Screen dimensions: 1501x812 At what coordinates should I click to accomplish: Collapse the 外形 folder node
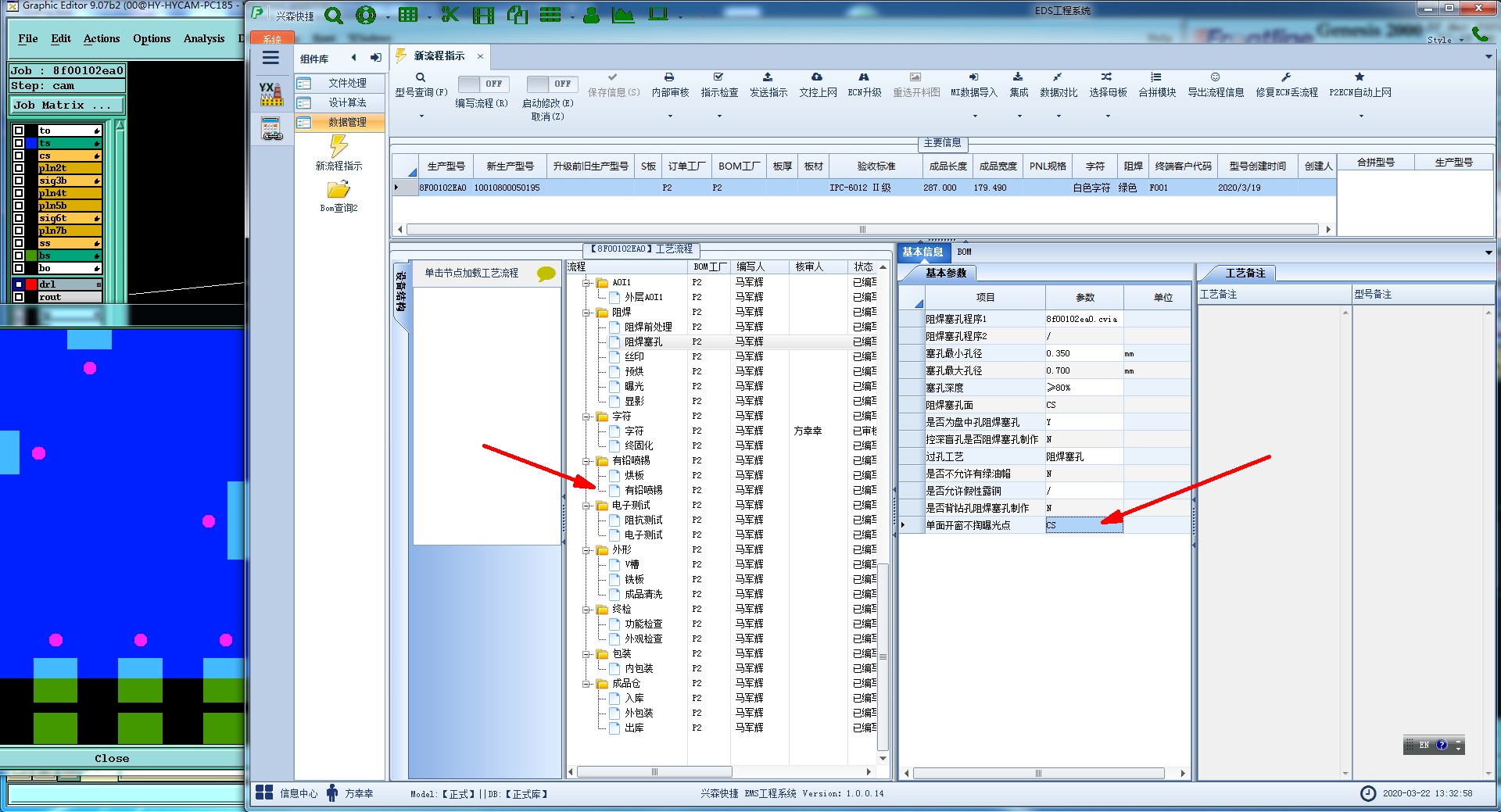click(586, 550)
